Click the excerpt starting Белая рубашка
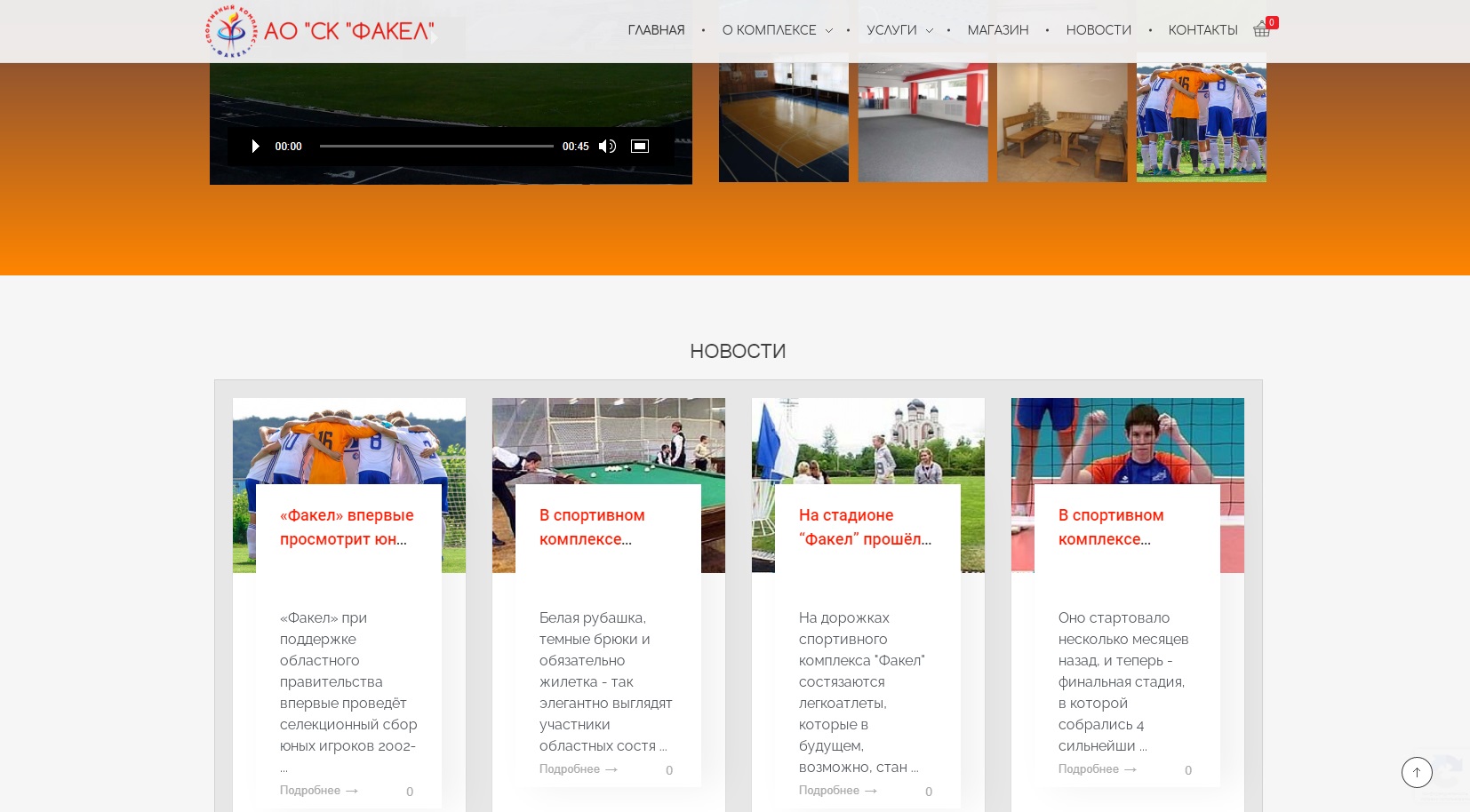Image resolution: width=1470 pixels, height=812 pixels. tap(606, 681)
